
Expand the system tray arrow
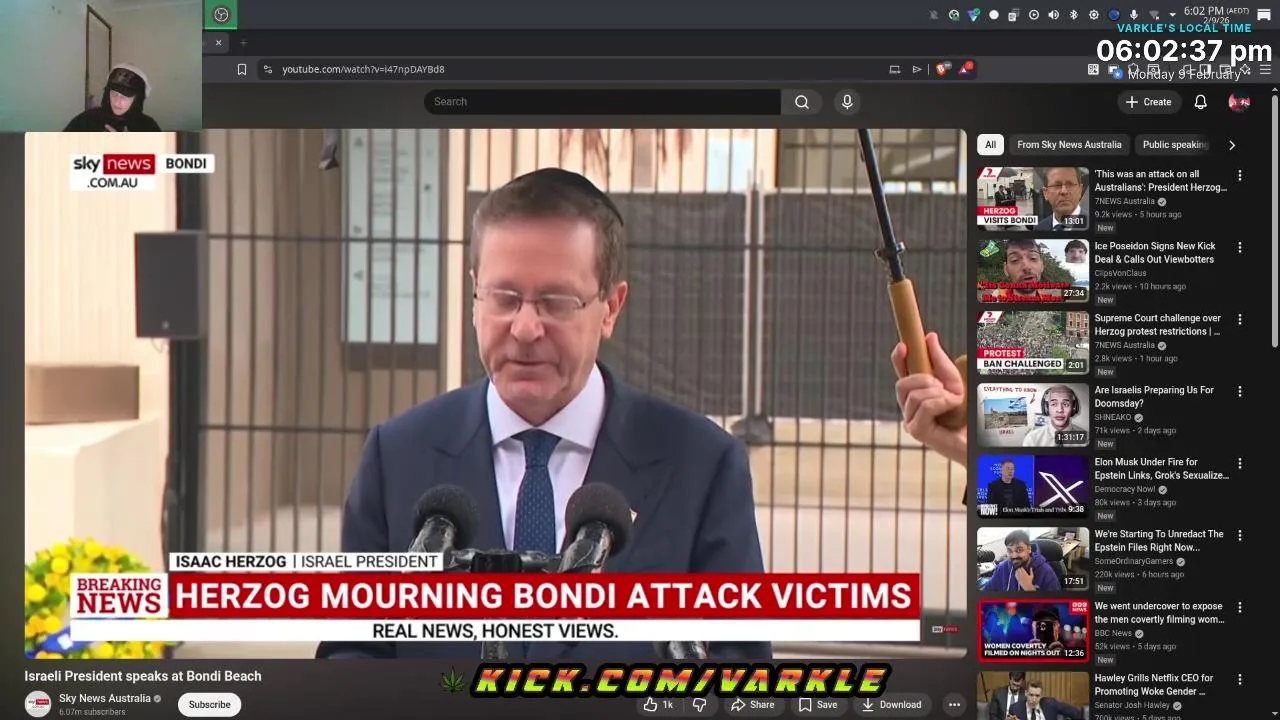(1173, 15)
